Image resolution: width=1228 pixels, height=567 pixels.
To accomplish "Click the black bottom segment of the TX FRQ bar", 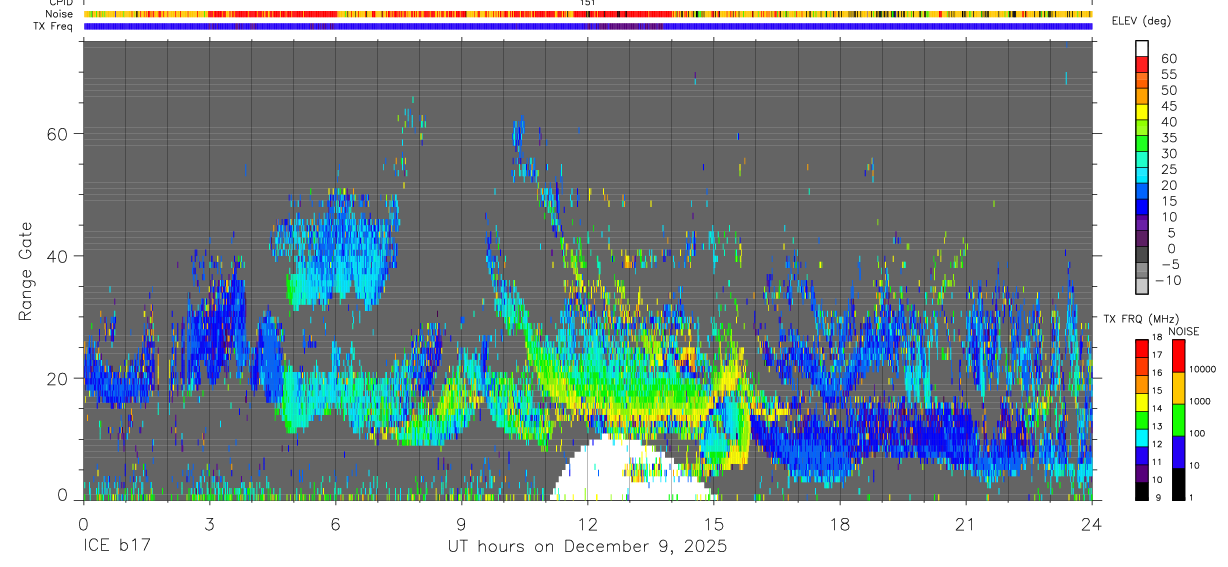I will (x=1141, y=491).
